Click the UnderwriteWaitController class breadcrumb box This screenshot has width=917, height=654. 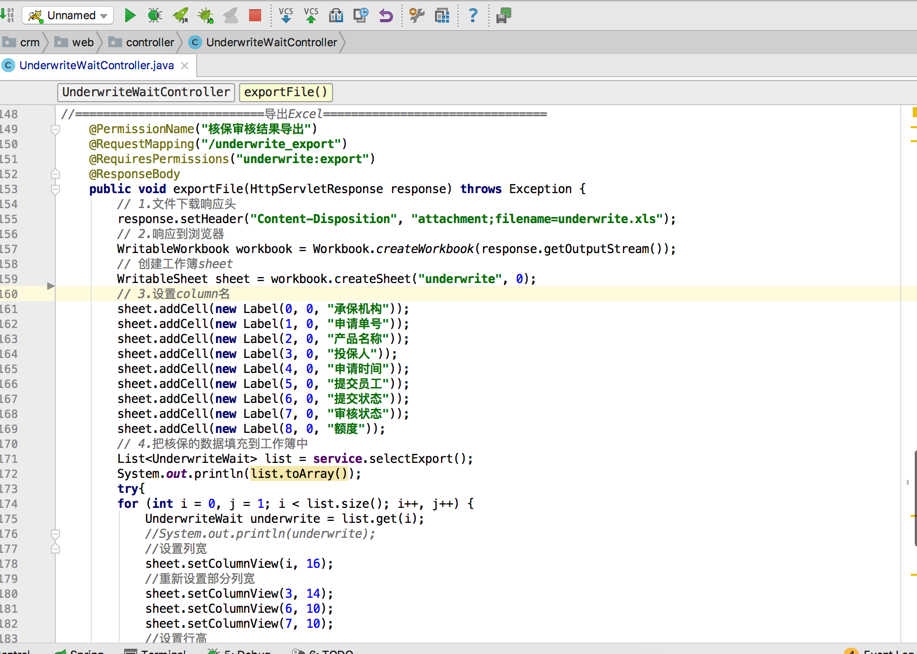point(146,92)
